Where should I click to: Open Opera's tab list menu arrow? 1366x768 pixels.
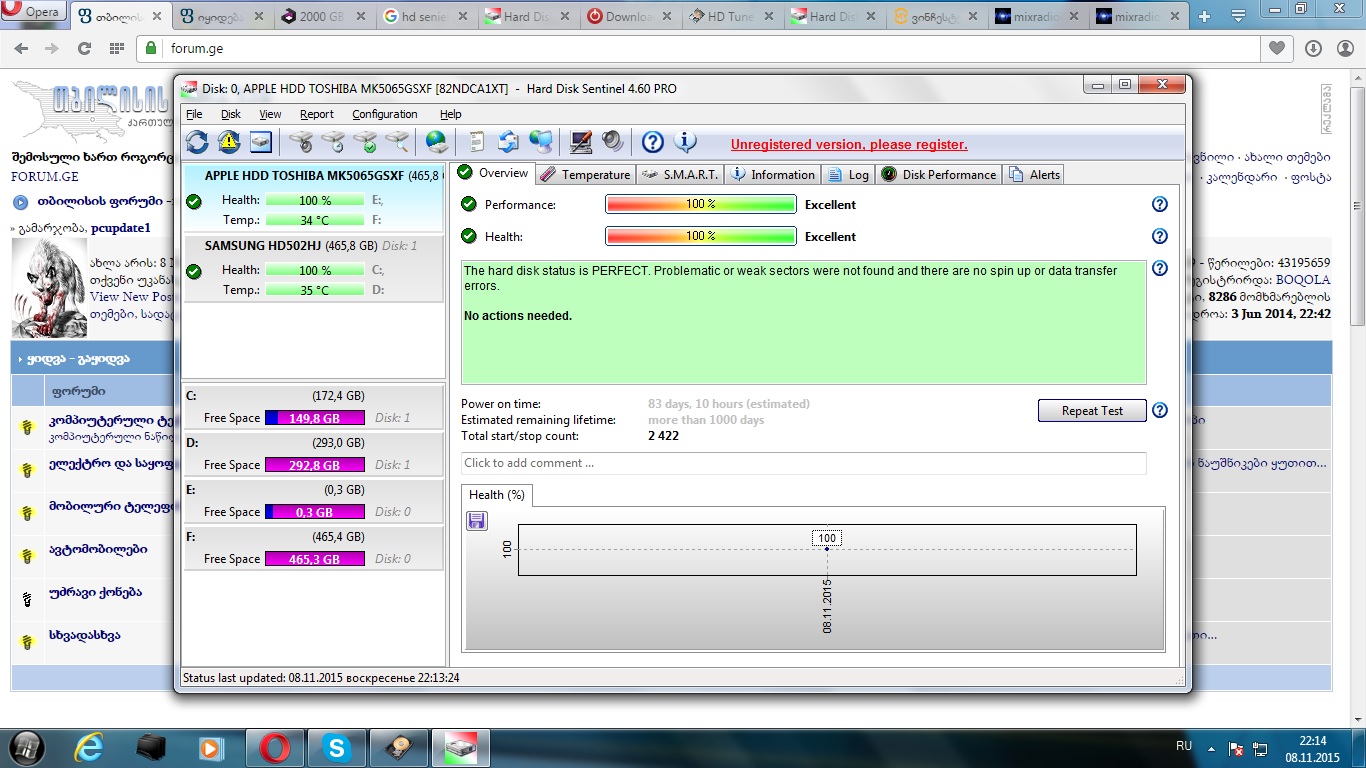pyautogui.click(x=1240, y=14)
